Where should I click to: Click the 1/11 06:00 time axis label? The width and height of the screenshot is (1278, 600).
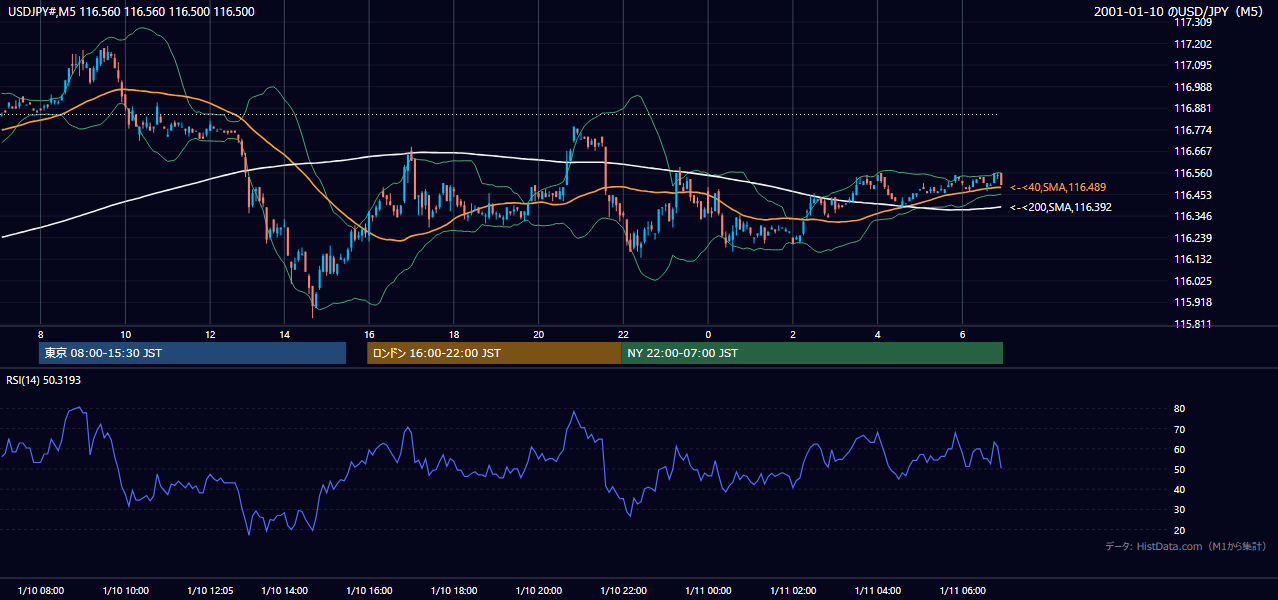[964, 590]
